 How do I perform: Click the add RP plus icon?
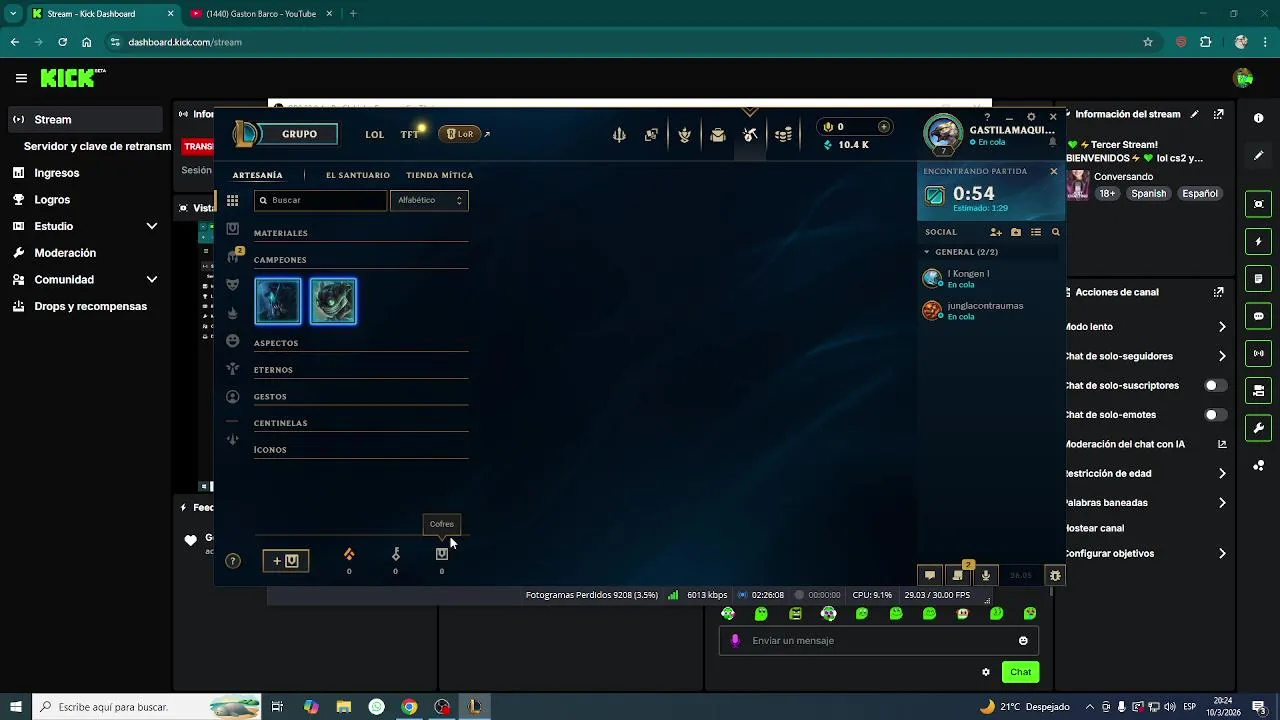(x=884, y=127)
